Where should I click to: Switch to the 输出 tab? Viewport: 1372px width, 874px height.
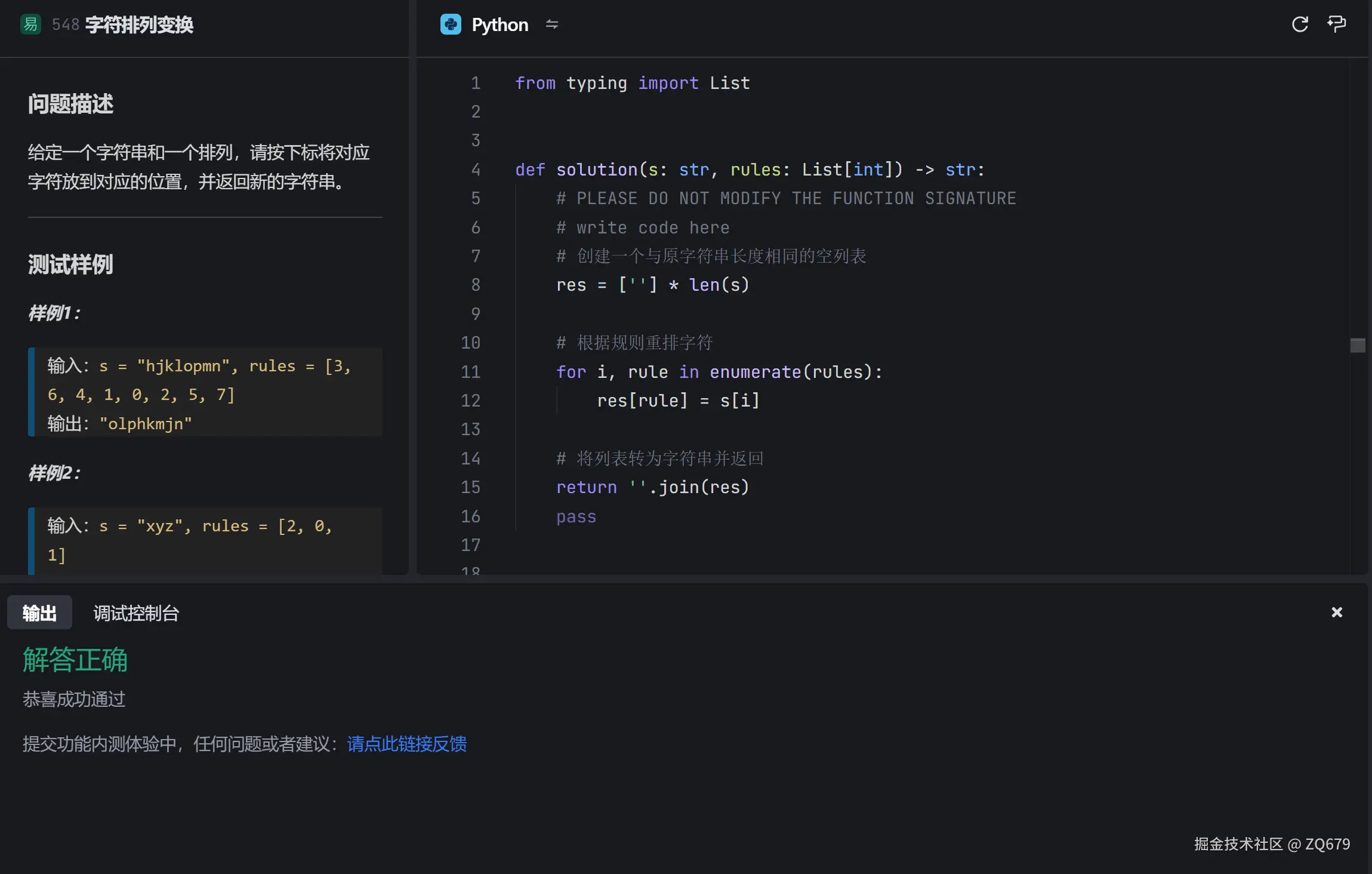pyautogui.click(x=39, y=613)
